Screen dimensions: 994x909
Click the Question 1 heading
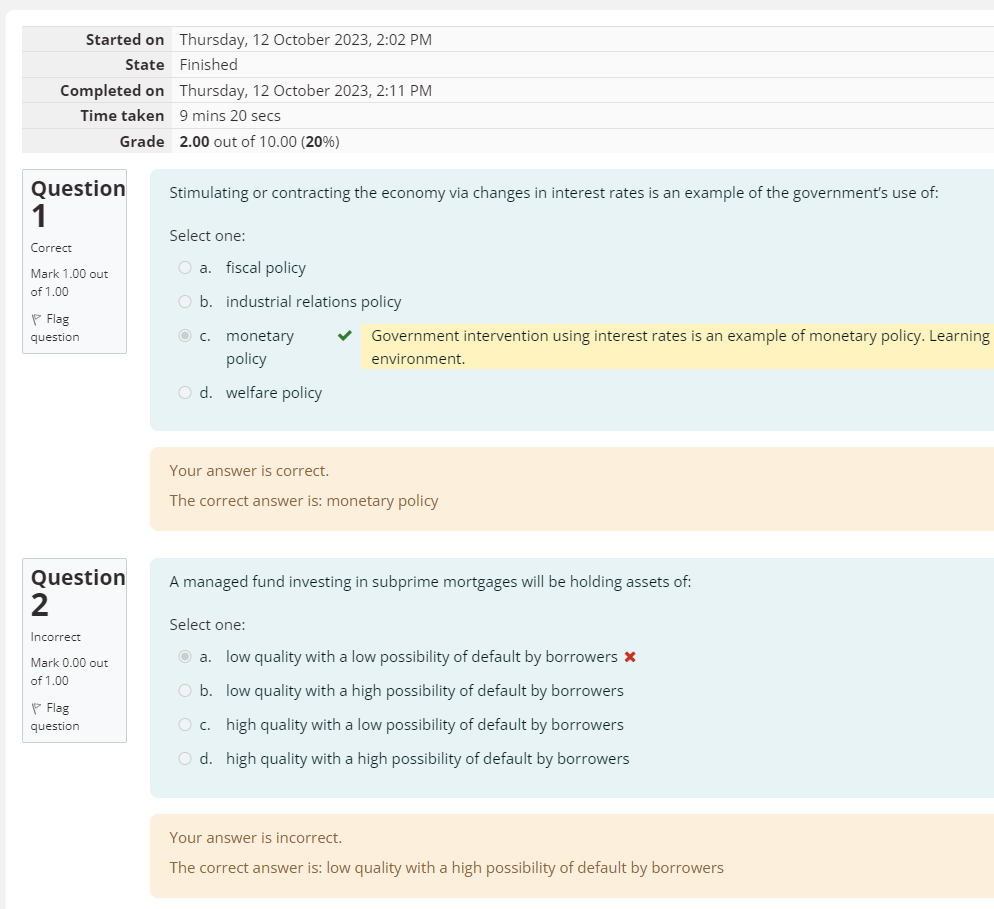point(78,202)
